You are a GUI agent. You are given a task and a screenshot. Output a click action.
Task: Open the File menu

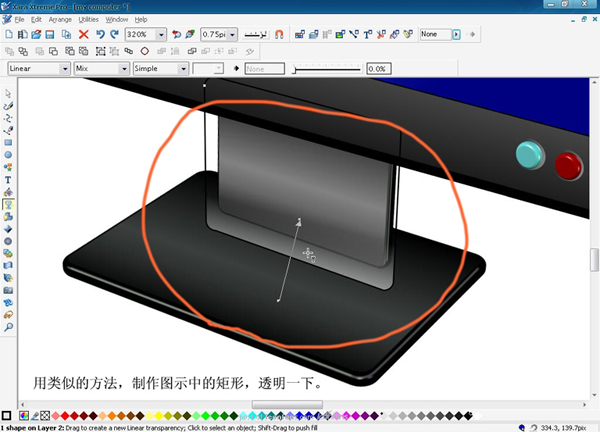pyautogui.click(x=19, y=20)
